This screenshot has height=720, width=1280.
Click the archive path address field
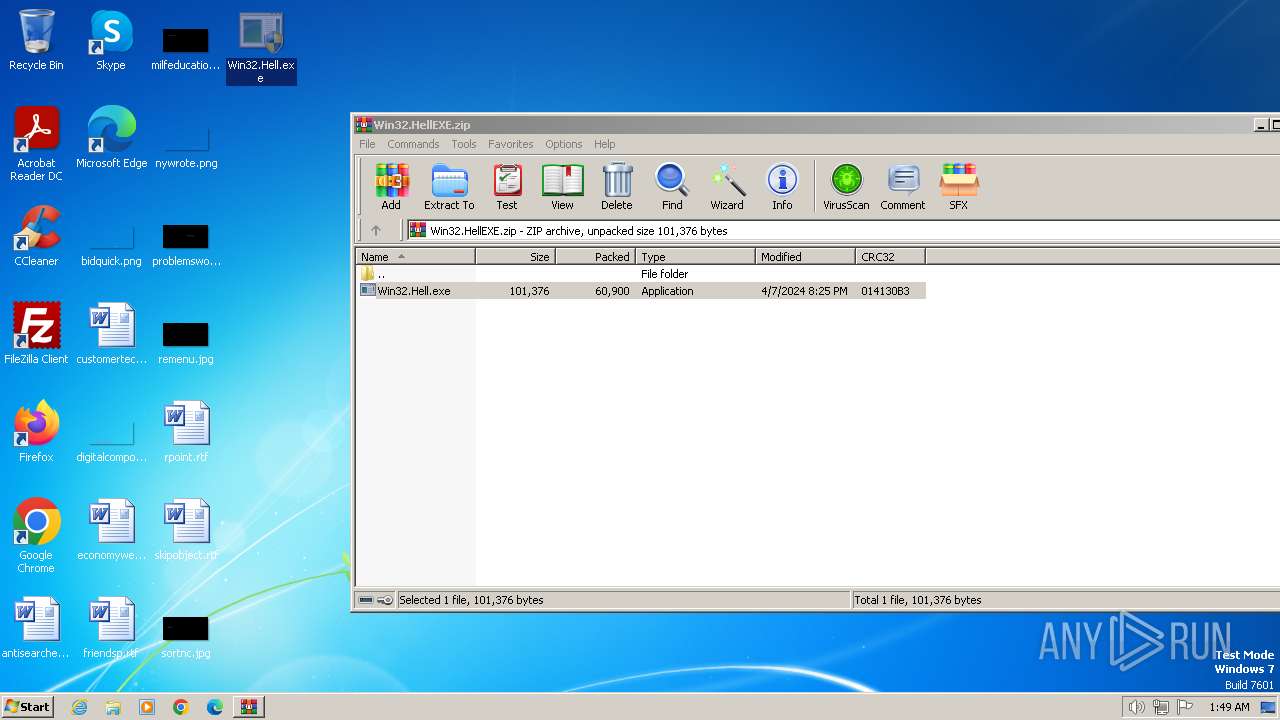843,230
